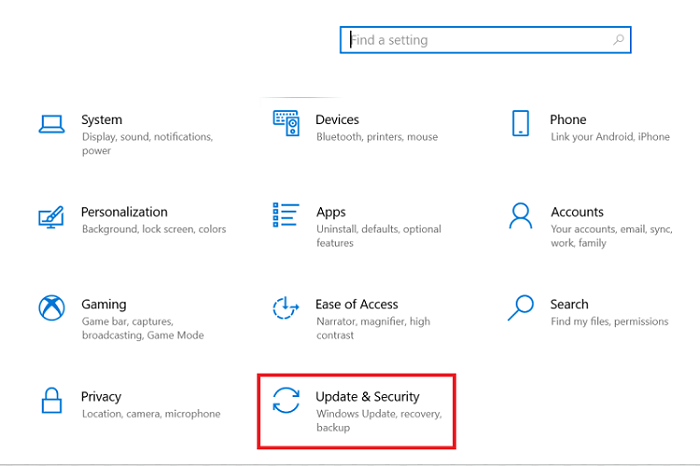Viewport: 700px width, 466px height.
Task: Open the 'Update & Security' title link
Action: [x=367, y=397]
